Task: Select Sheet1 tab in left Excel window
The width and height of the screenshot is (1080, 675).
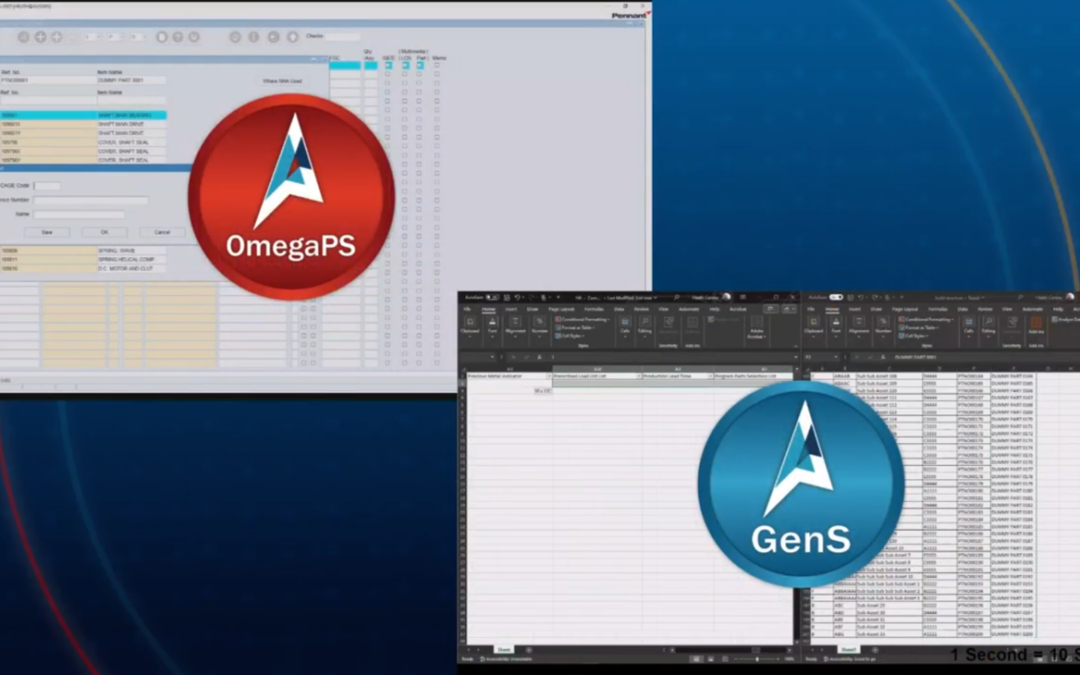Action: click(504, 650)
